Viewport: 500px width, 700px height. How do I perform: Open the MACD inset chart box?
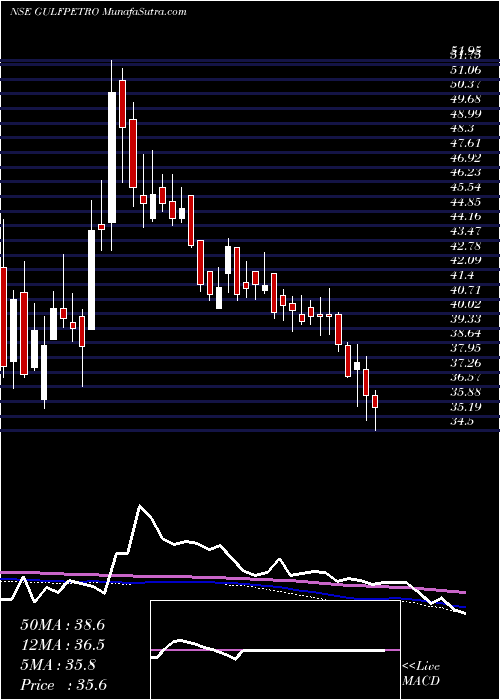coord(275,650)
